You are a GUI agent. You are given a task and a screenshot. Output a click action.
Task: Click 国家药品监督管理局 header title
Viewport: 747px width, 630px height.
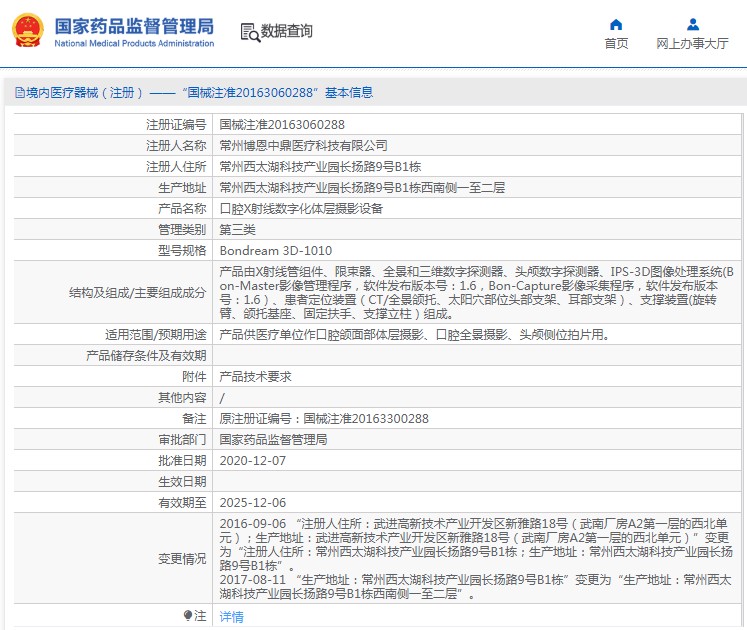134,26
